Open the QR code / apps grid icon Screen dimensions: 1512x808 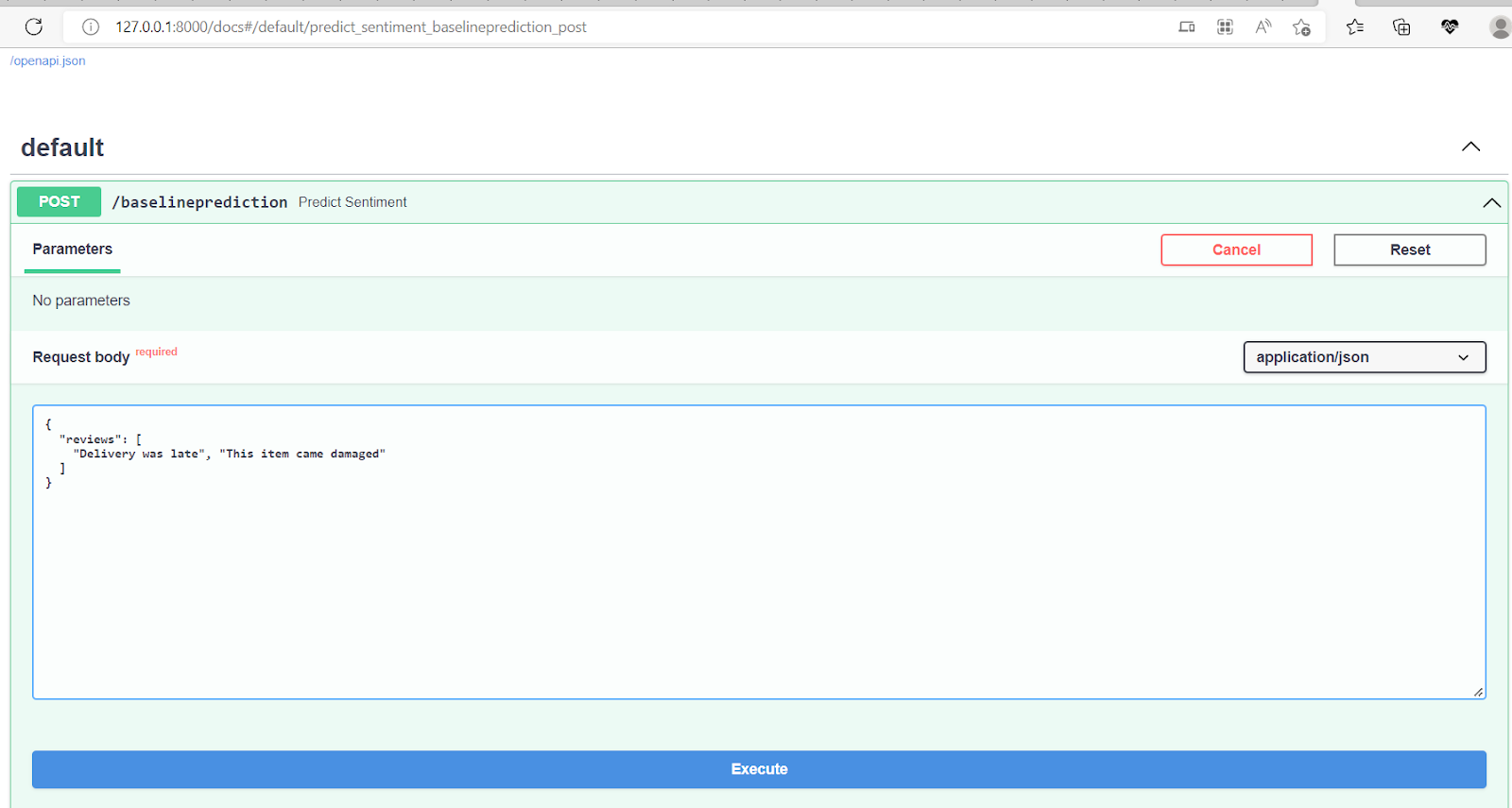1226,27
